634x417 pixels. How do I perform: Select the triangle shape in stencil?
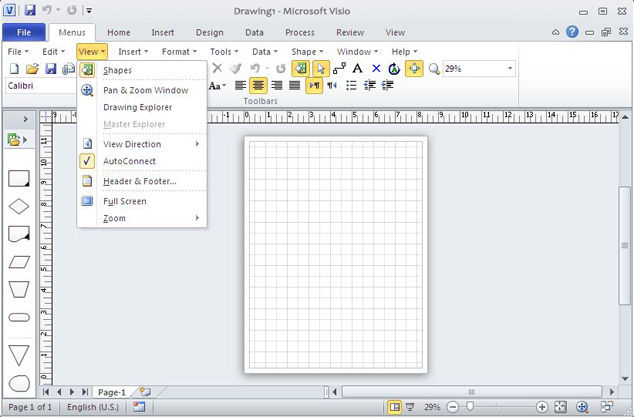[19, 355]
